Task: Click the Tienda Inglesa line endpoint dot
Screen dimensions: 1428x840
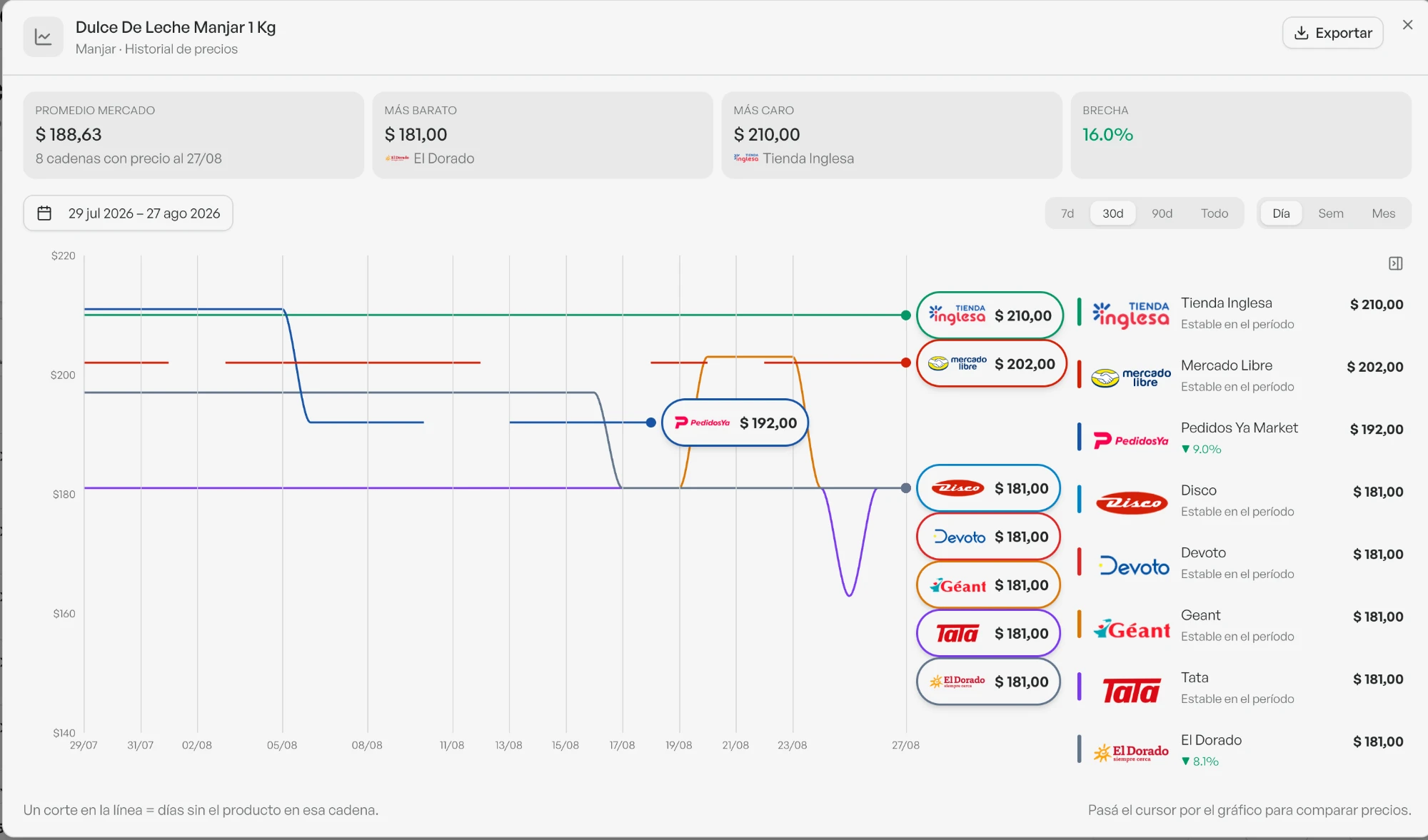Action: point(906,315)
